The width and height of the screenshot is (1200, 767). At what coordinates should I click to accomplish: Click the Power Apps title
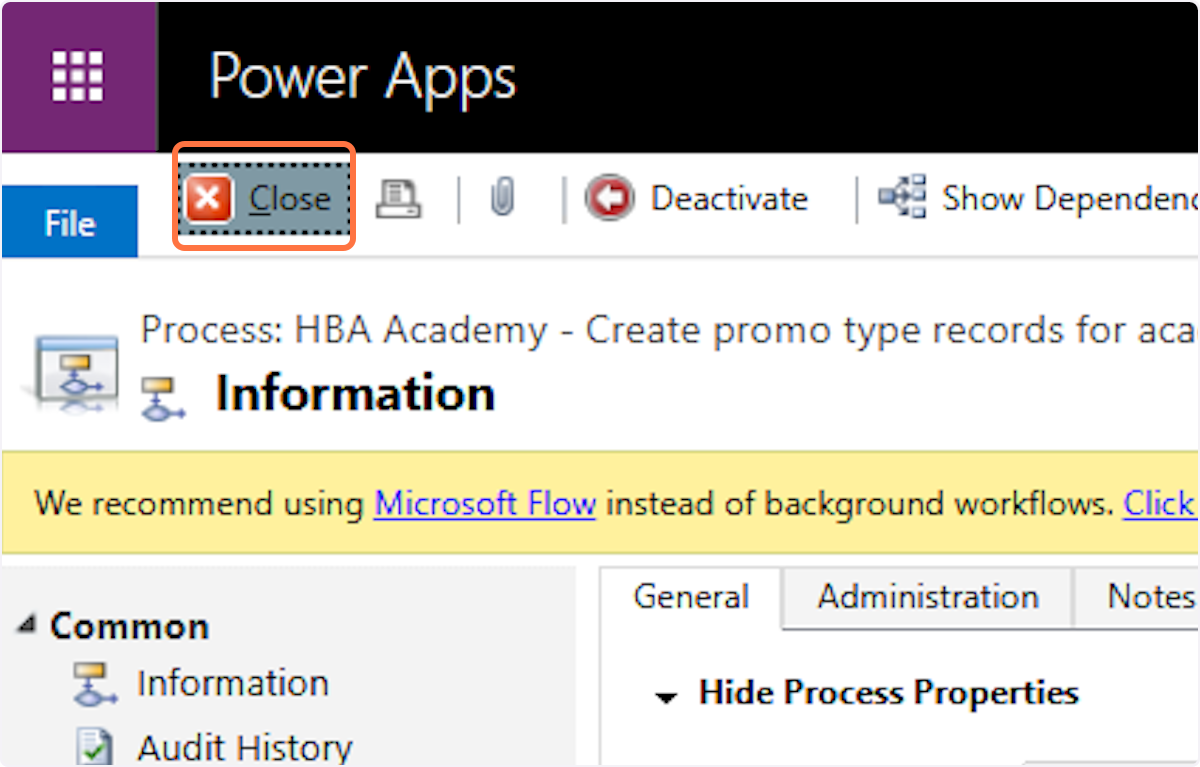[363, 76]
